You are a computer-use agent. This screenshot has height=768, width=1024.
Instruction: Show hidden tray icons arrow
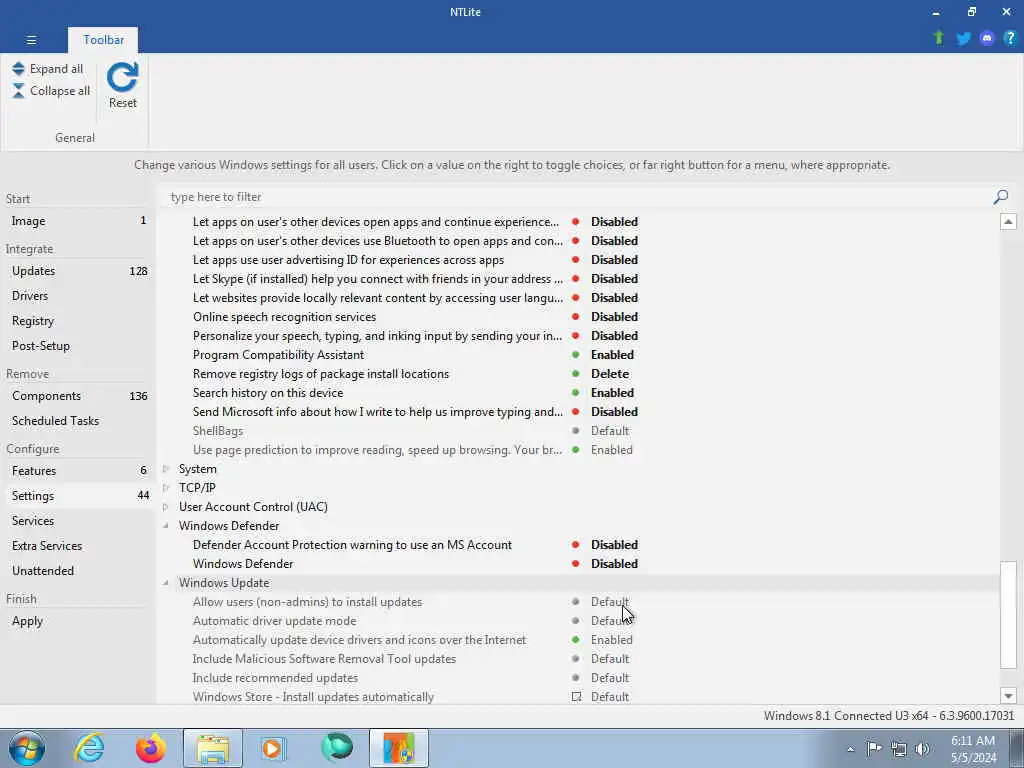[850, 750]
